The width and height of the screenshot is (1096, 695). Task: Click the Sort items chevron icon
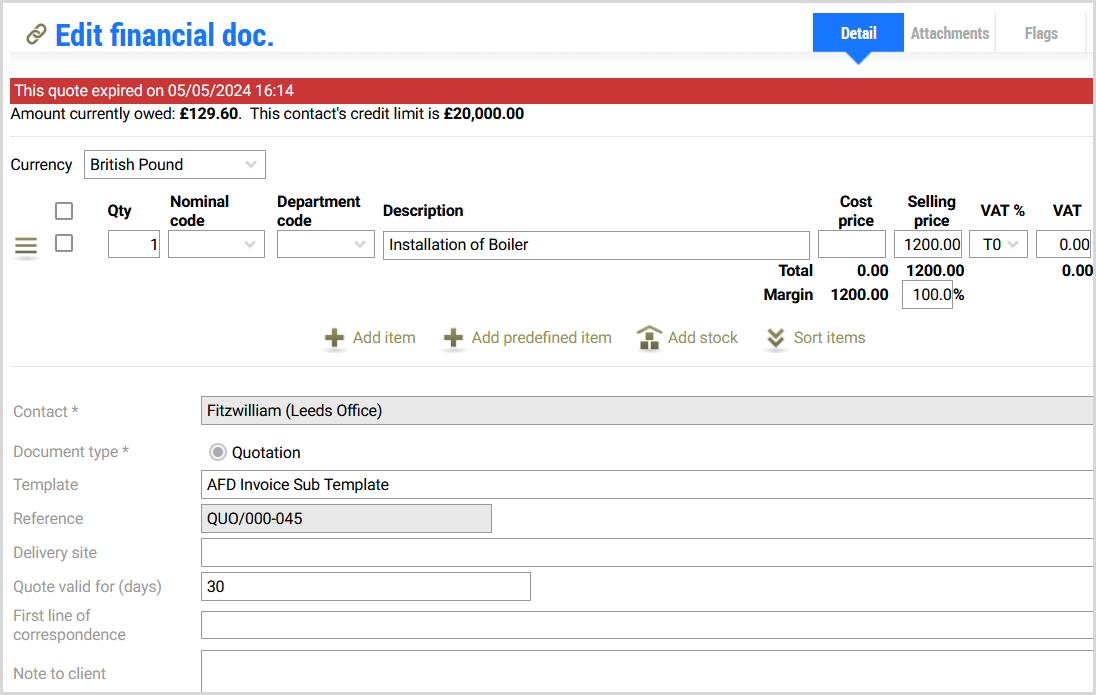pyautogui.click(x=776, y=338)
